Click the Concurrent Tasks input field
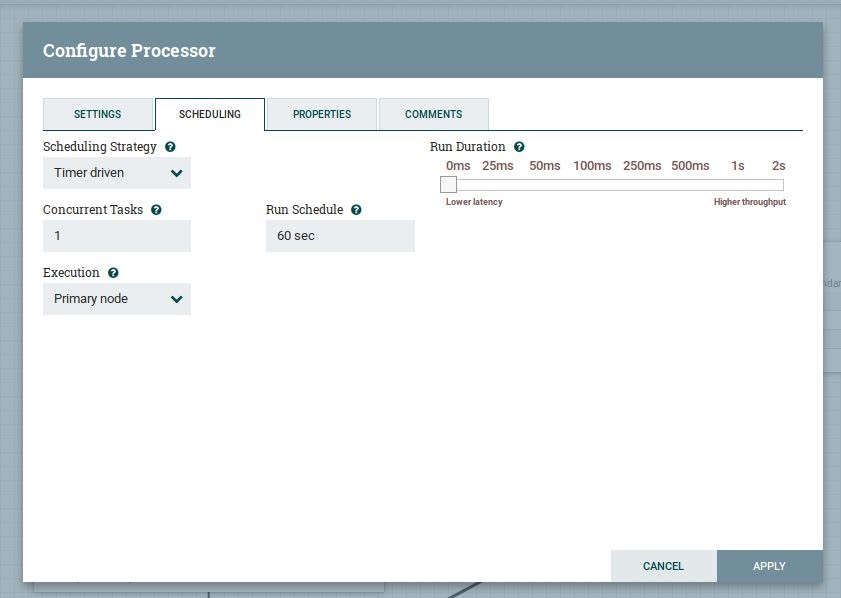This screenshot has height=598, width=841. point(117,236)
